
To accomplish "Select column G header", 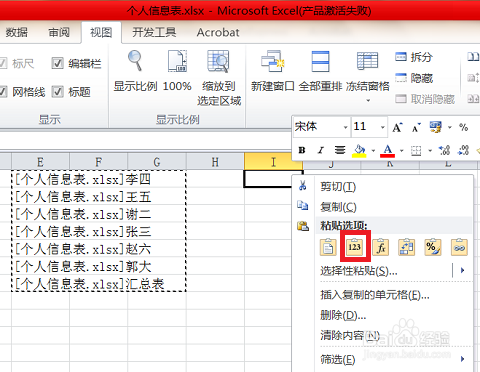I will 157,162.
